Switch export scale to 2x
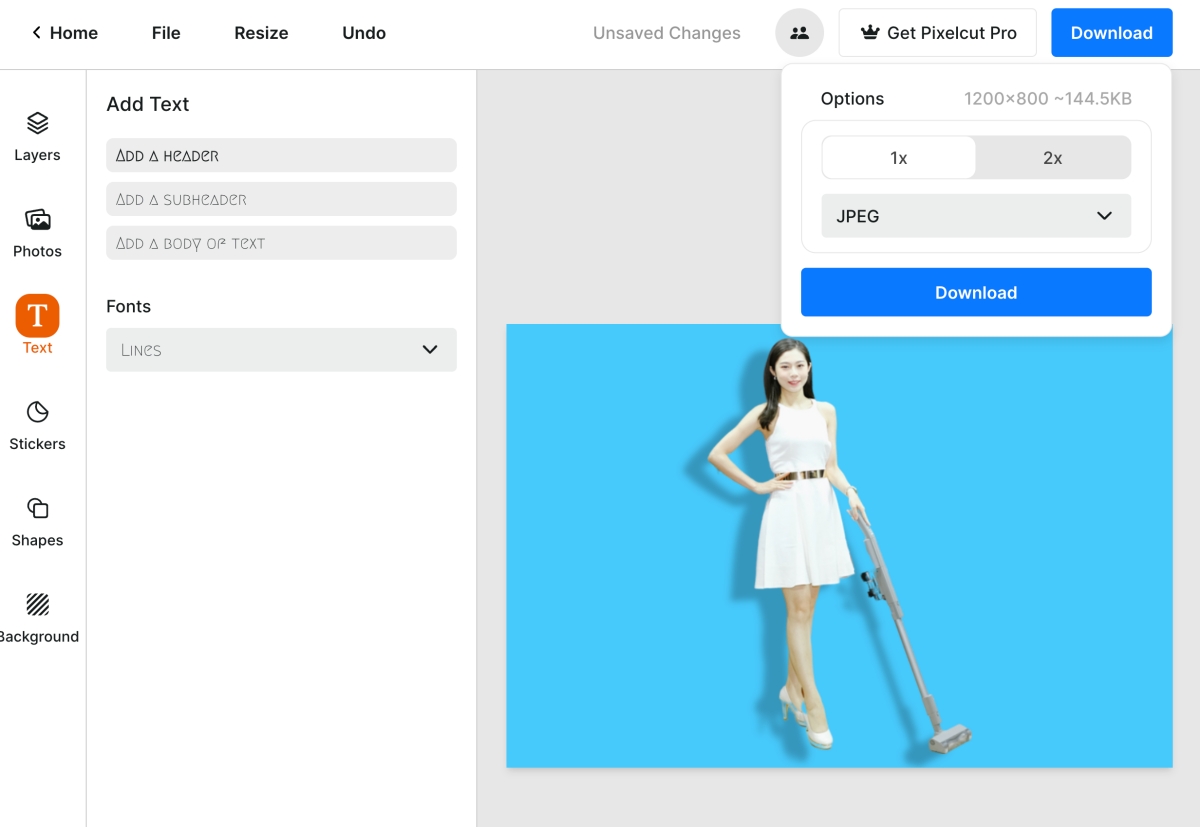1200x827 pixels. [1052, 158]
